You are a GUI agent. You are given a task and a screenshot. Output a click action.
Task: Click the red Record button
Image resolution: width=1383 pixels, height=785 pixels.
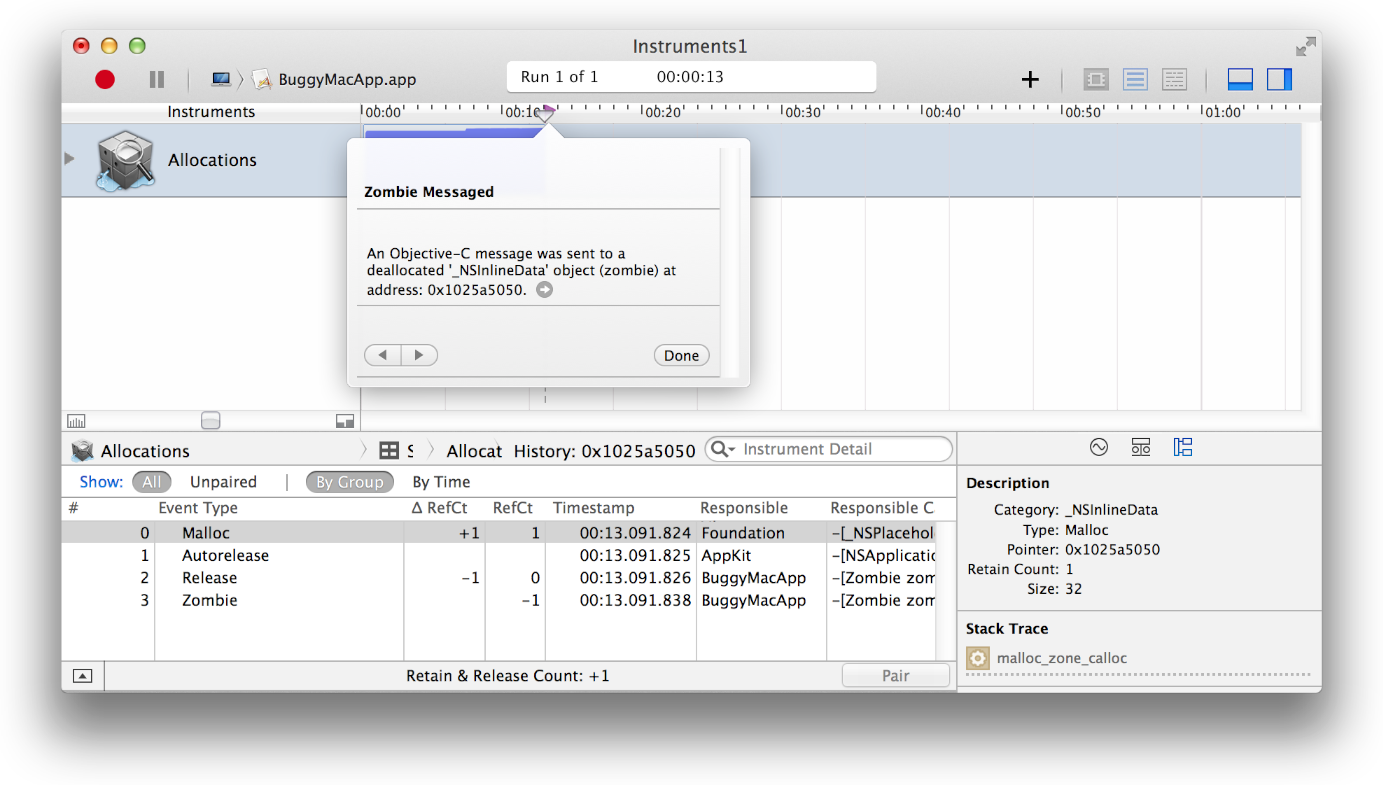pos(105,79)
